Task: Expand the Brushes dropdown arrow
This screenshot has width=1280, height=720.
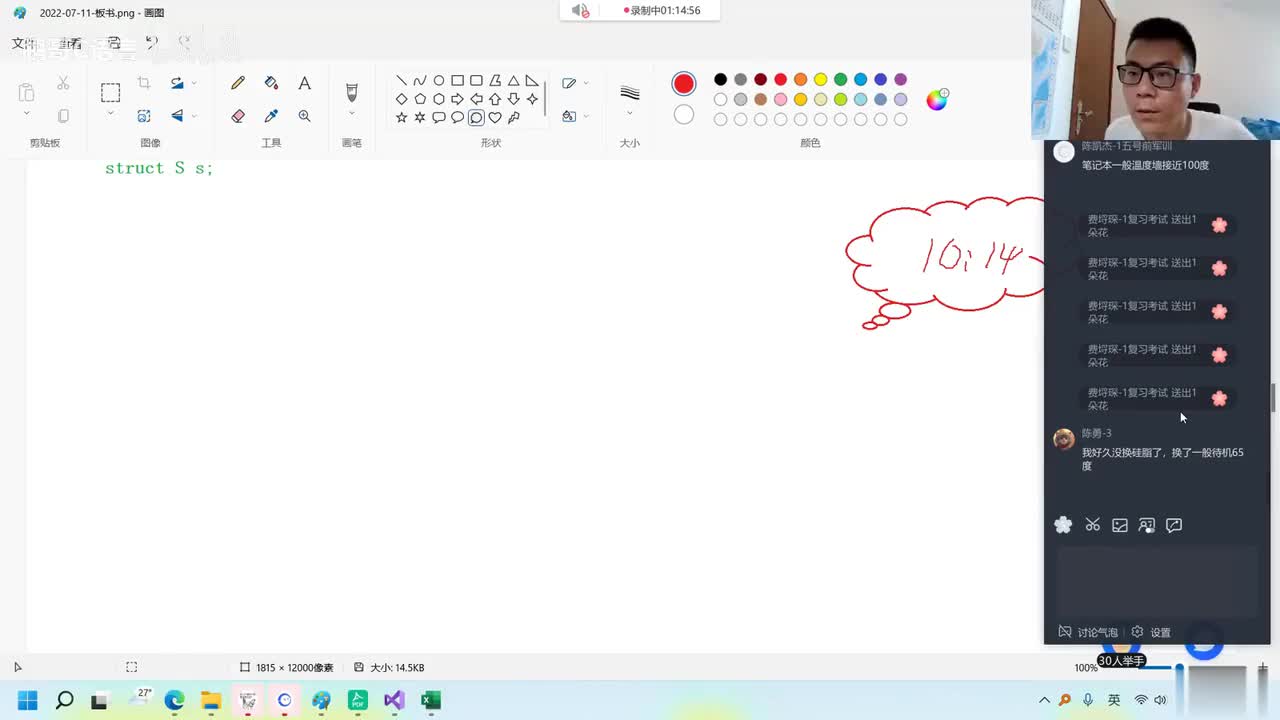Action: (351, 114)
